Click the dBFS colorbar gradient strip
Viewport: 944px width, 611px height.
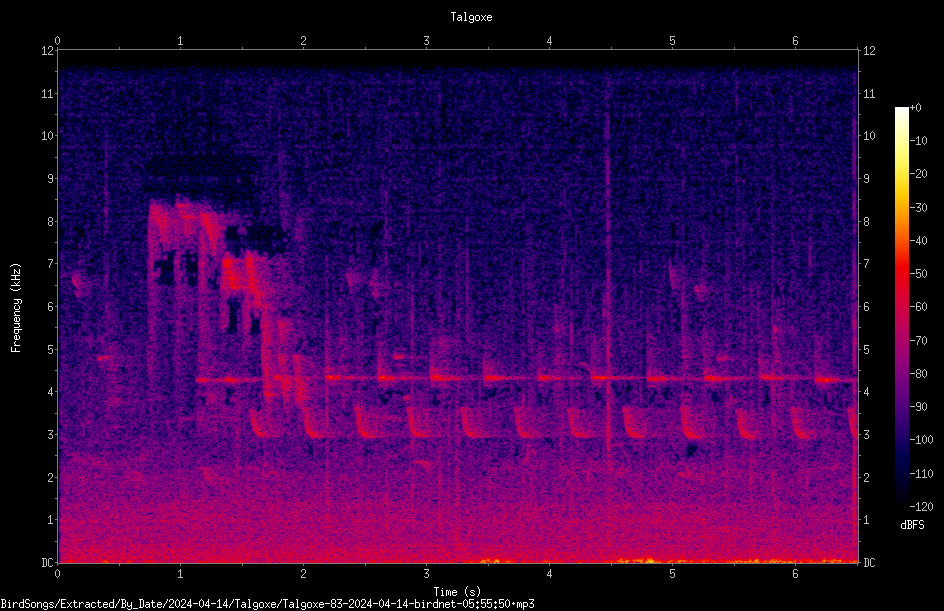(x=902, y=306)
